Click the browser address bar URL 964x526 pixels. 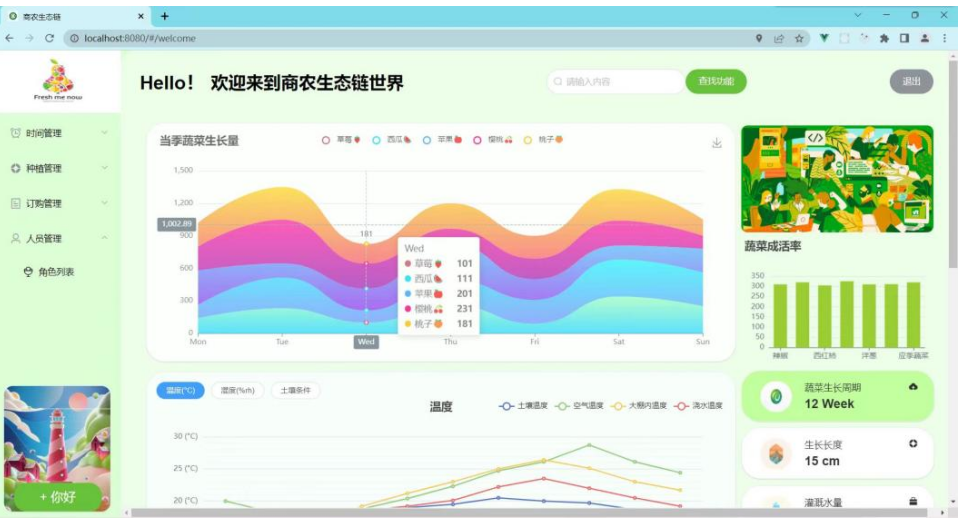140,38
